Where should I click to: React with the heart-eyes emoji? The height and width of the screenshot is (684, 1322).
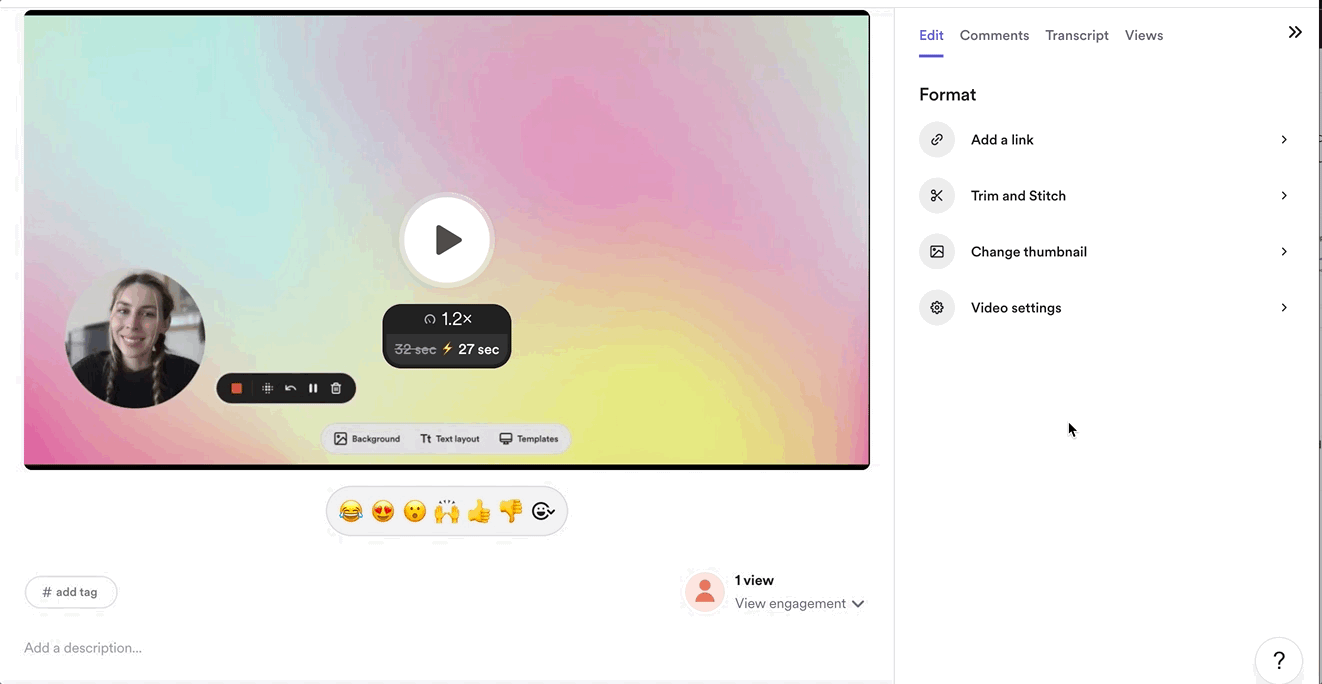[x=383, y=512]
